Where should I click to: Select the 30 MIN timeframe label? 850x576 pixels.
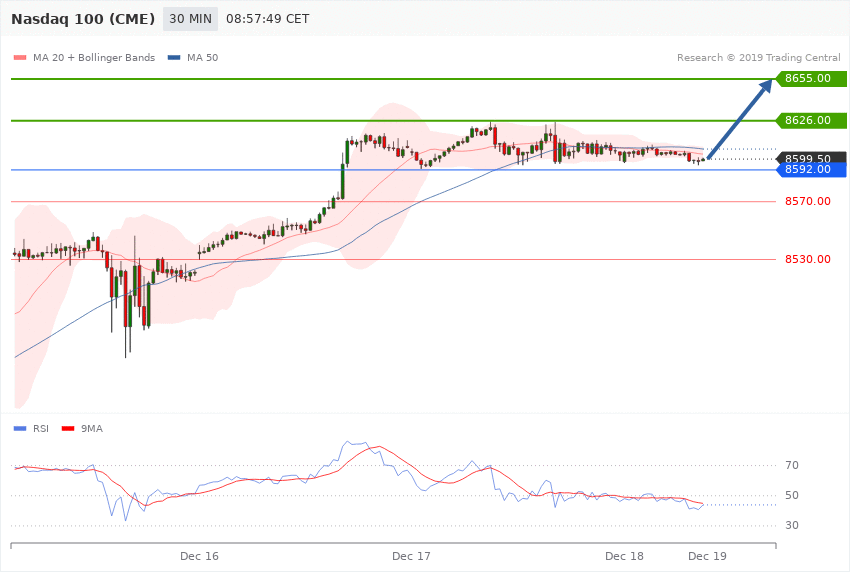(x=190, y=19)
